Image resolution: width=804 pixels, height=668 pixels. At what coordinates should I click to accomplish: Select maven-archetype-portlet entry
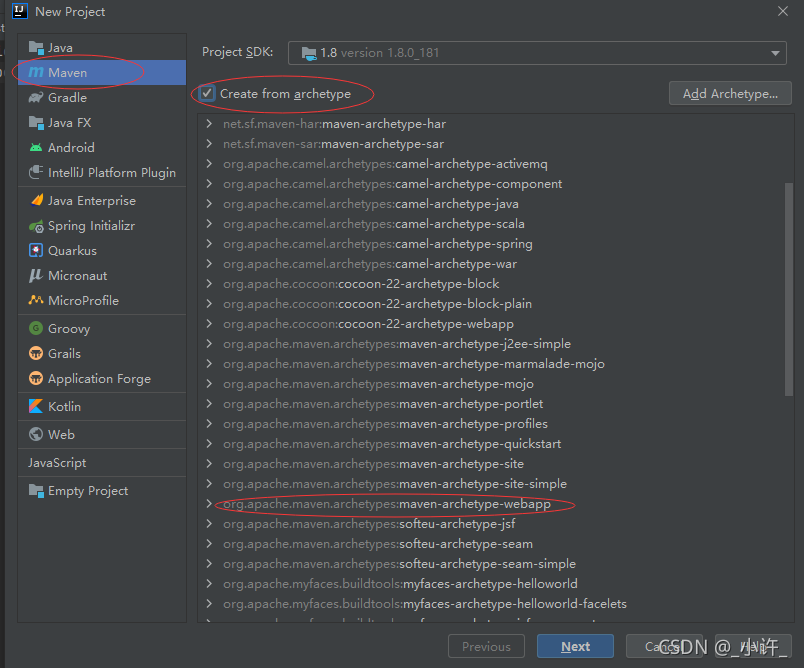pos(383,403)
